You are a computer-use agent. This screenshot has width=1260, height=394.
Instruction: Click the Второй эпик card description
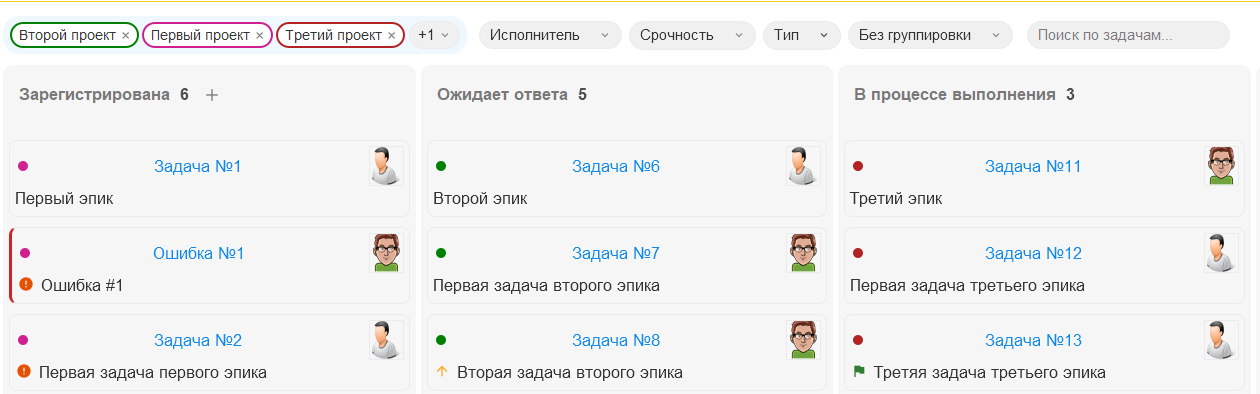pos(480,198)
